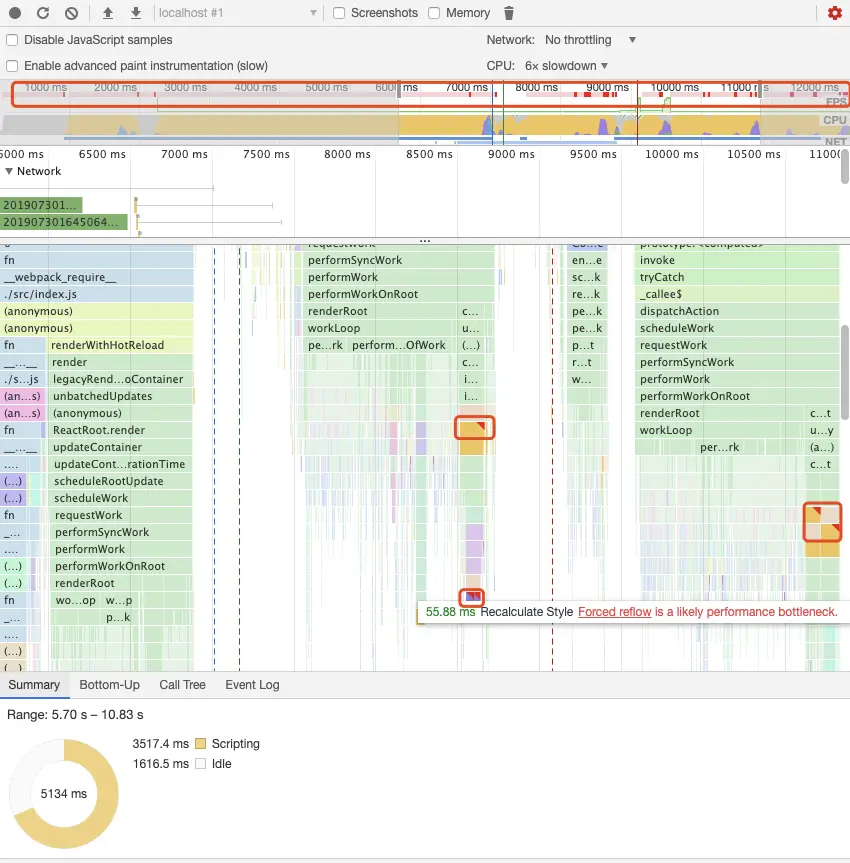Select the 201907301645064 network request bar
850x863 pixels.
(64, 222)
